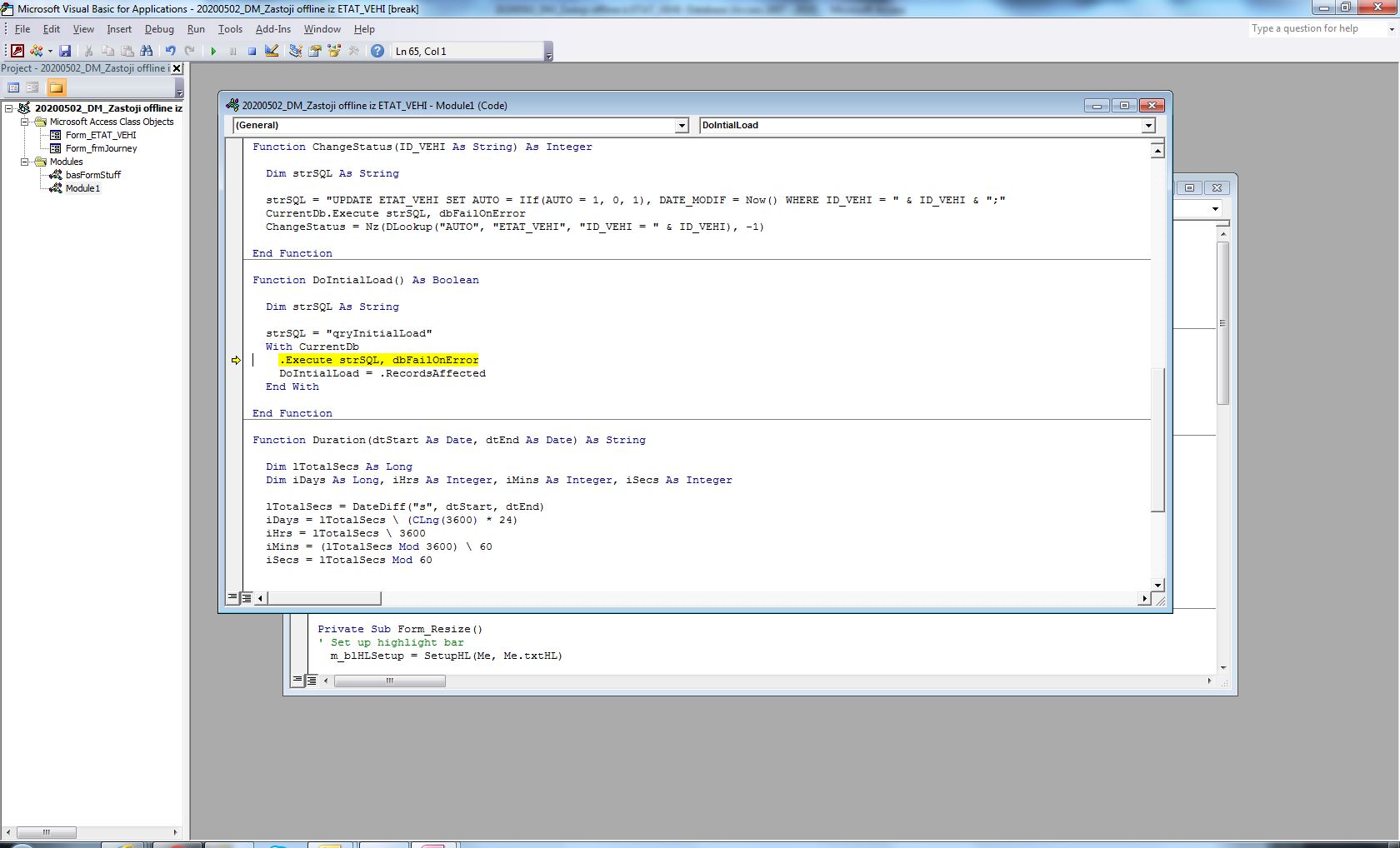Click the 'Type a question for help' box
This screenshot has width=1400, height=848.
tap(1317, 28)
